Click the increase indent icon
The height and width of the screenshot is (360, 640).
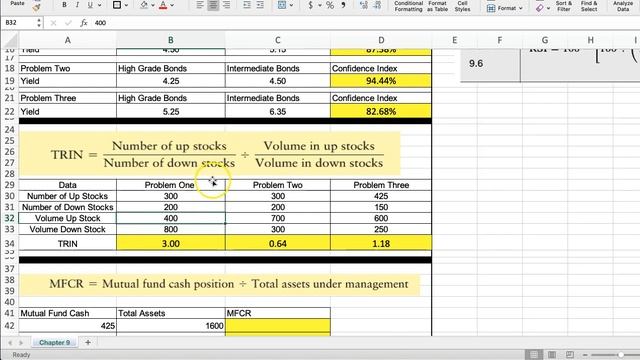260,5
